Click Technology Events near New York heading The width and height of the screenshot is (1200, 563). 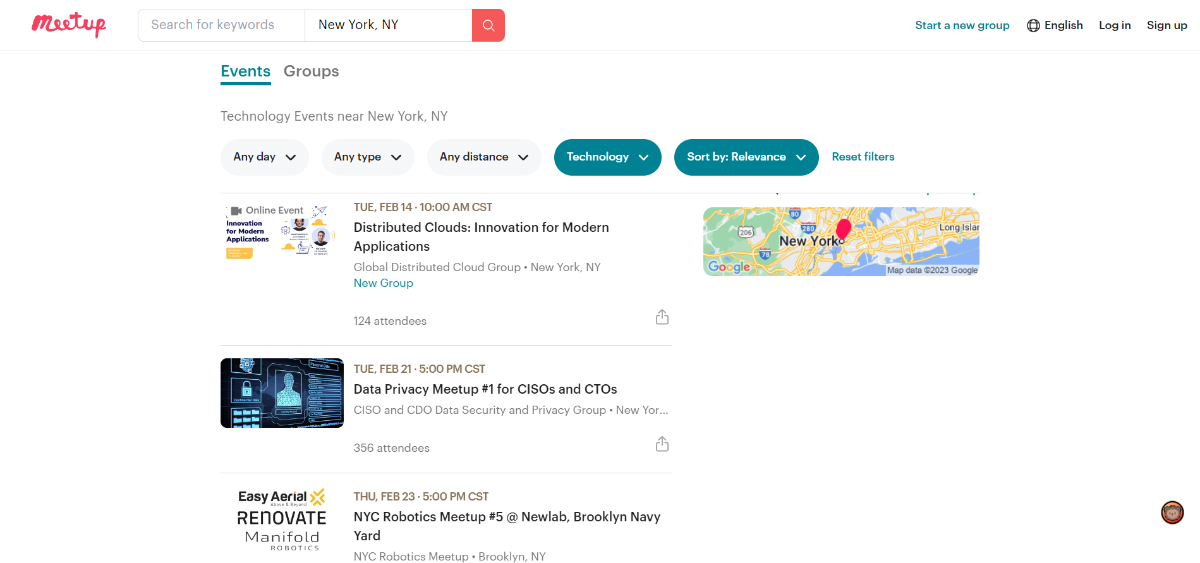click(334, 116)
